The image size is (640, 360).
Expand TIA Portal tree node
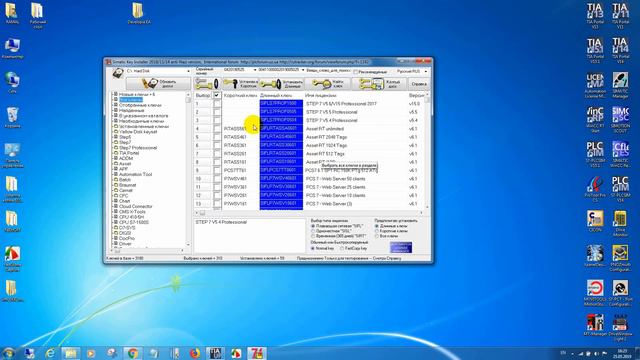[x=116, y=153]
